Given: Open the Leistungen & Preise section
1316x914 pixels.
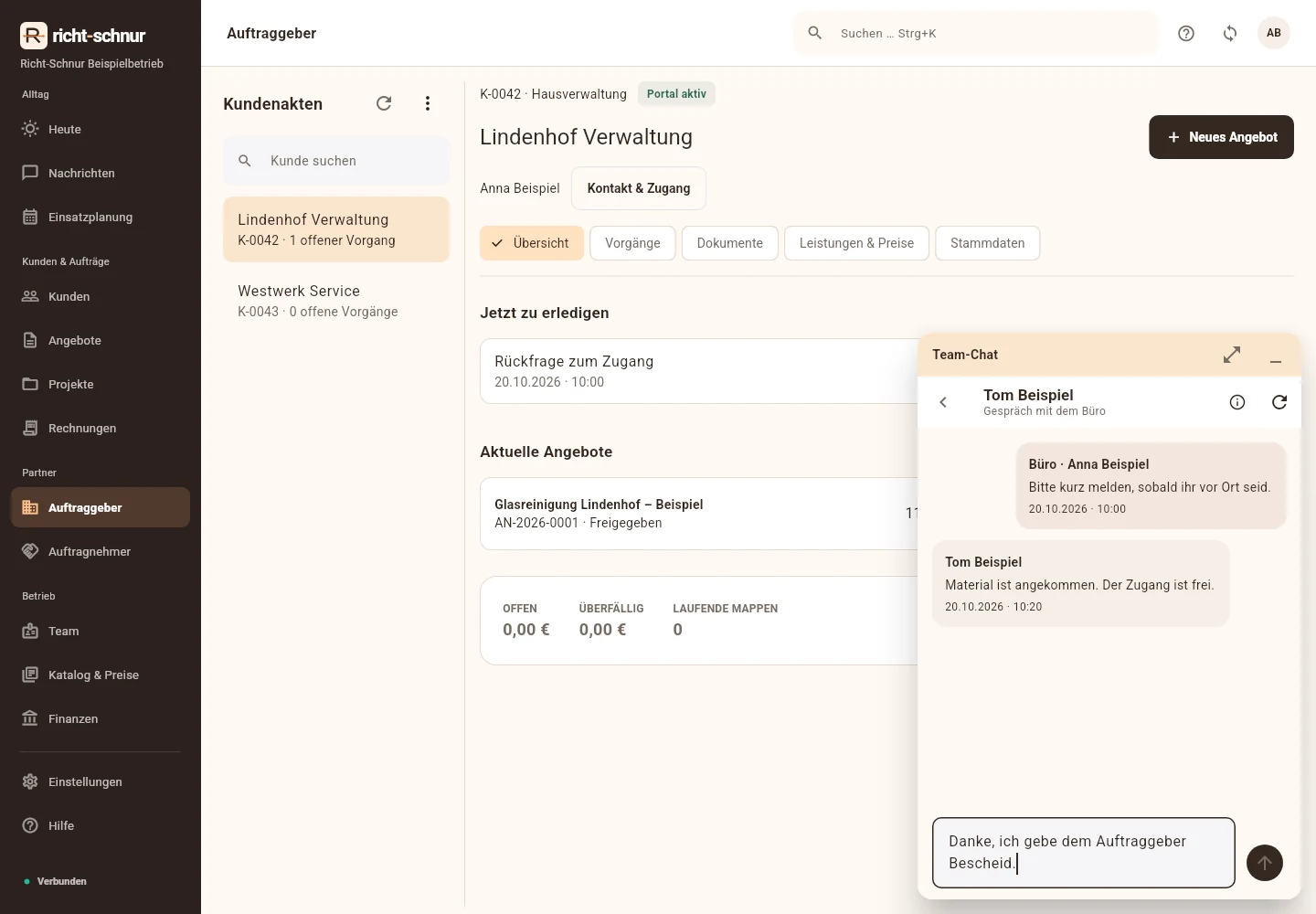Looking at the screenshot, I should (856, 243).
